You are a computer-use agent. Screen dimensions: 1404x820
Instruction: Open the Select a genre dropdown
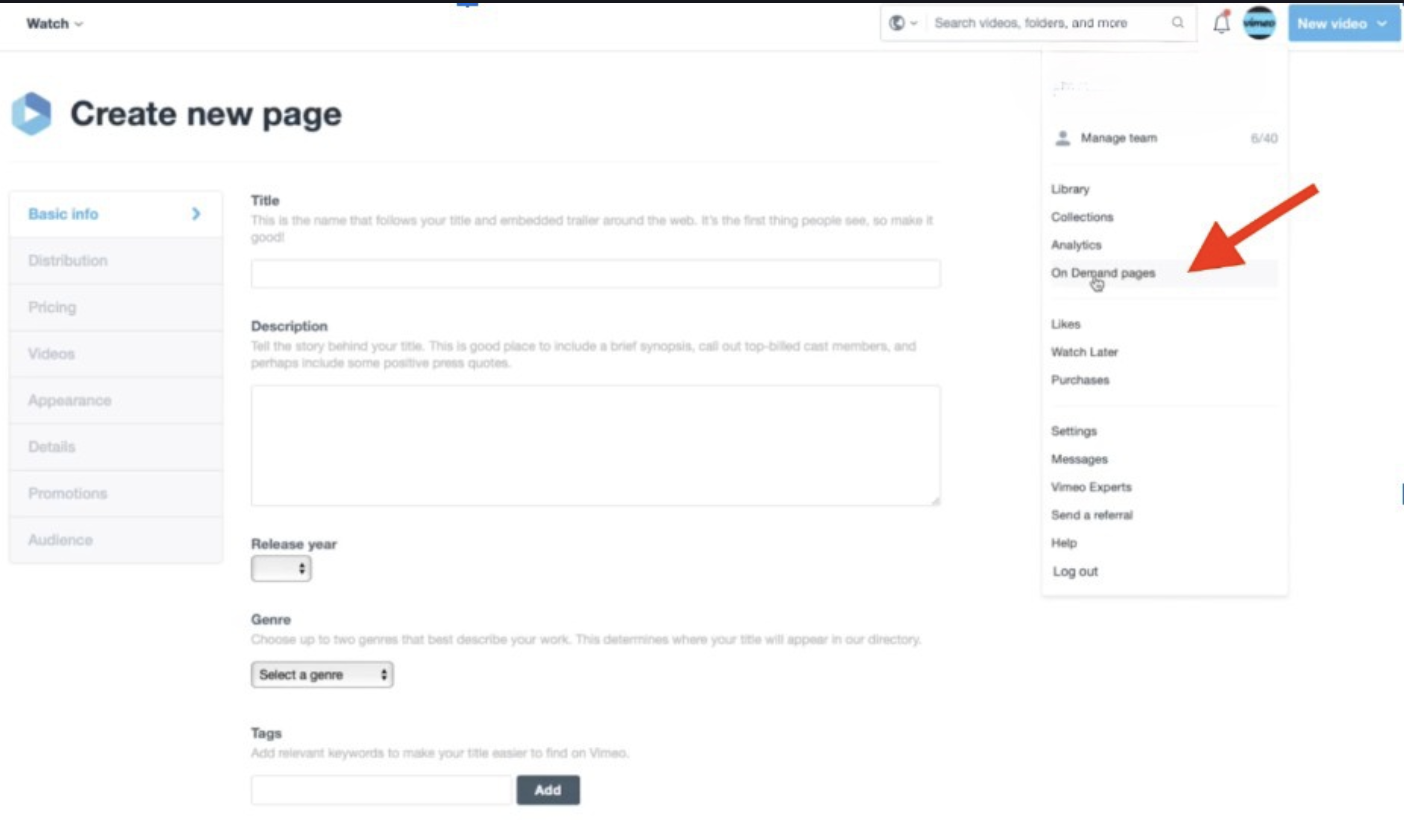322,675
